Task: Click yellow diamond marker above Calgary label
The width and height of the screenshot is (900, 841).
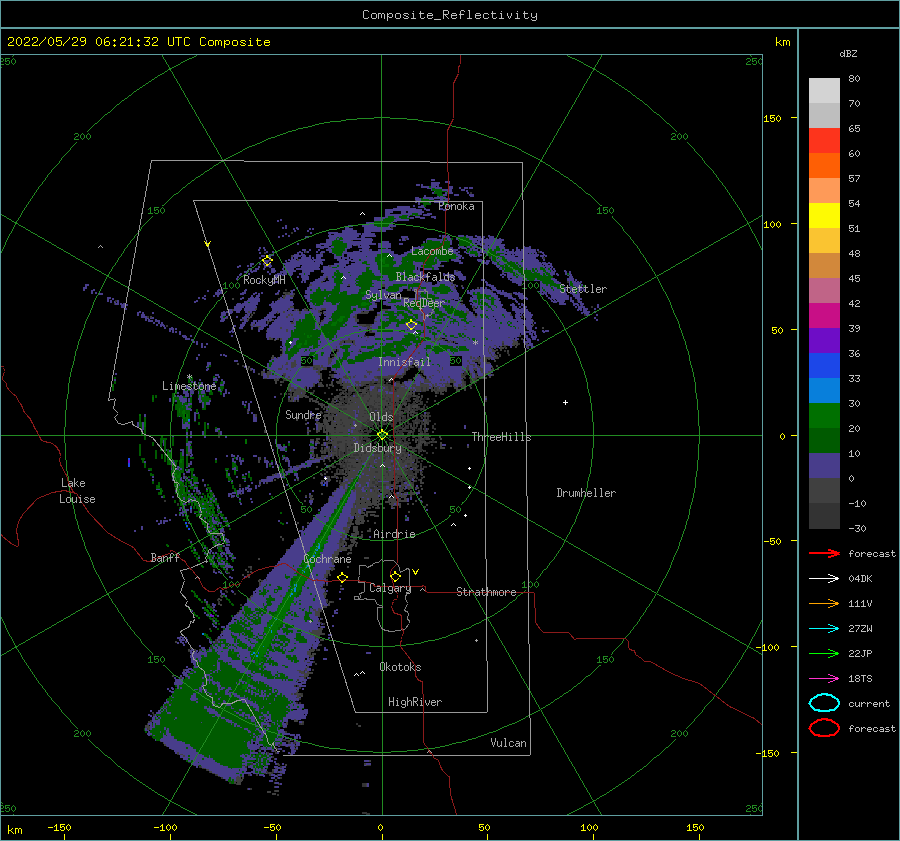Action: tap(395, 576)
